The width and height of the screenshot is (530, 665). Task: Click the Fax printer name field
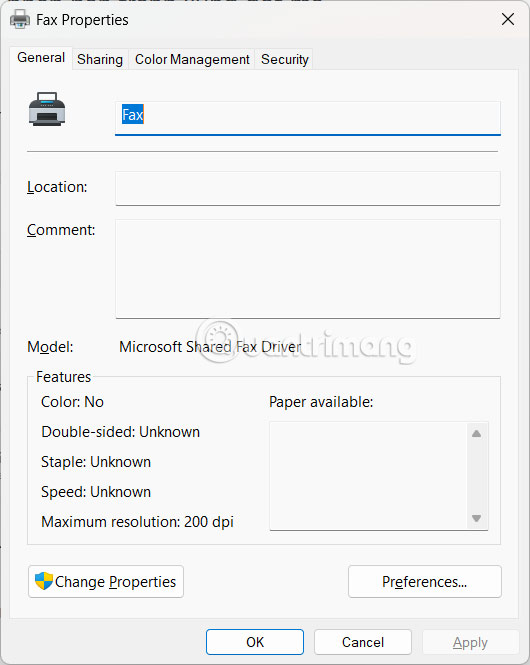coord(308,118)
